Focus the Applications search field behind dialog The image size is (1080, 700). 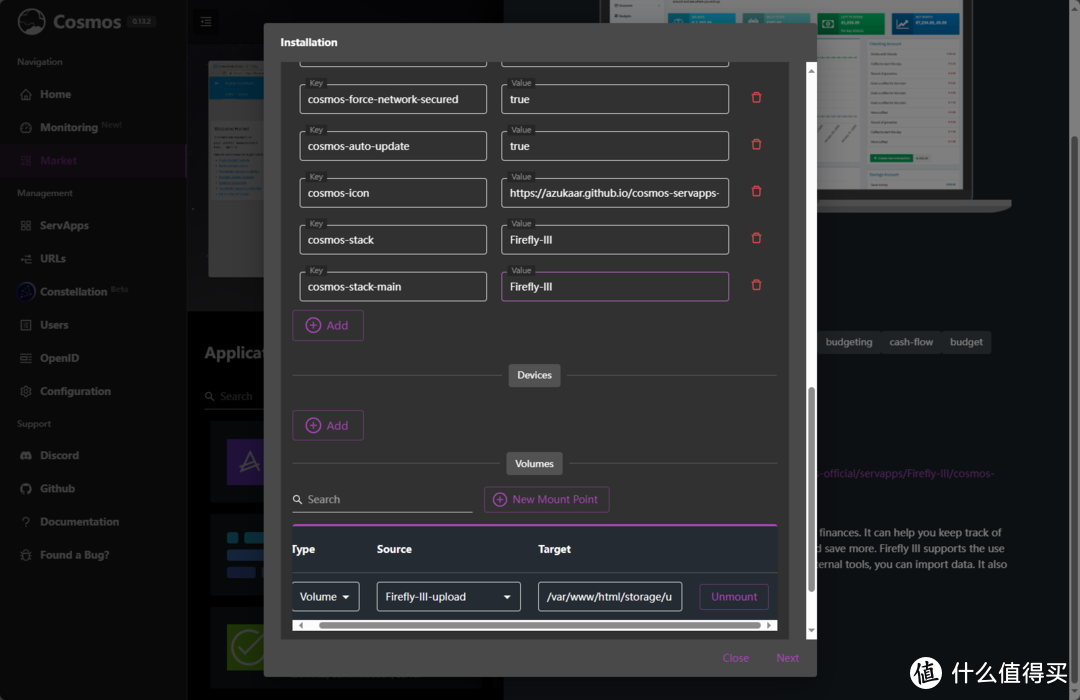click(236, 396)
